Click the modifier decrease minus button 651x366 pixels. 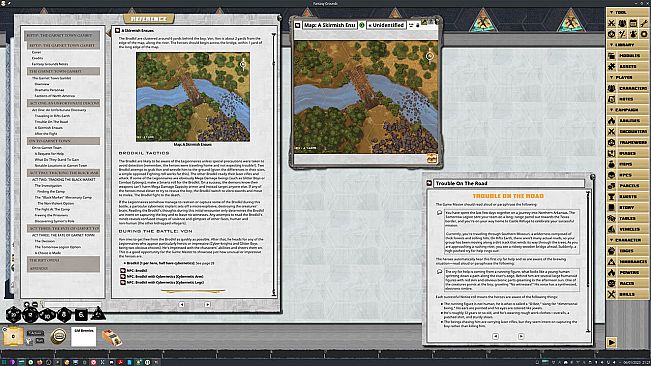point(35,305)
